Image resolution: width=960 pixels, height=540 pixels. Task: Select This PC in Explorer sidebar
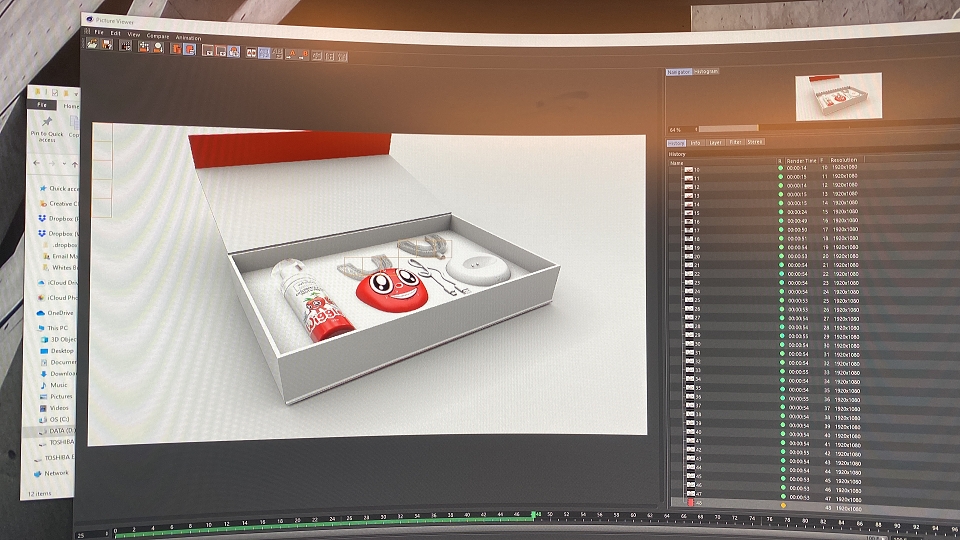pyautogui.click(x=53, y=328)
